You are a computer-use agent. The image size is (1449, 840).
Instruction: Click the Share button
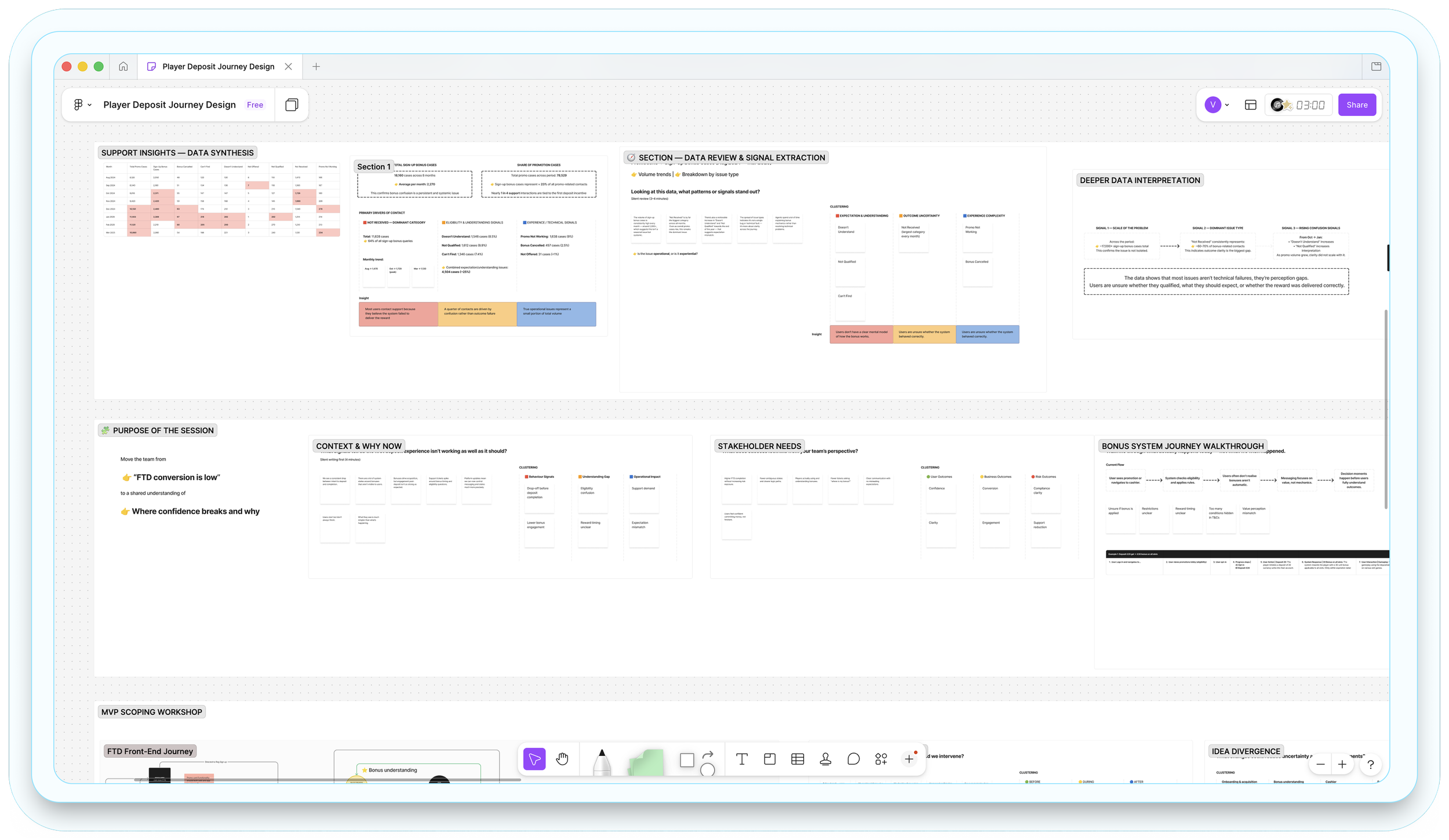click(x=1357, y=105)
